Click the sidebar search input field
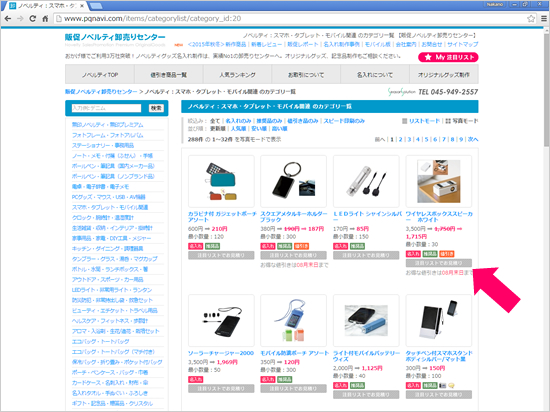 pos(106,108)
